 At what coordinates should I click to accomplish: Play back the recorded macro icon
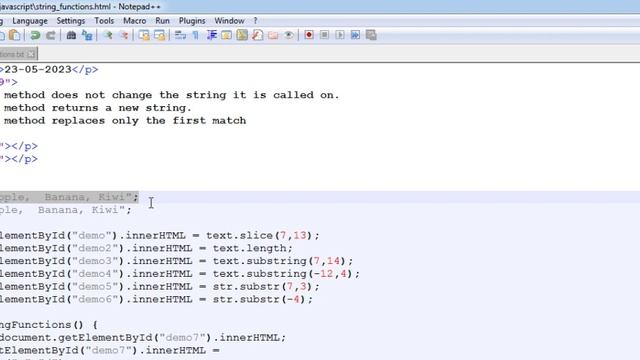coord(340,36)
